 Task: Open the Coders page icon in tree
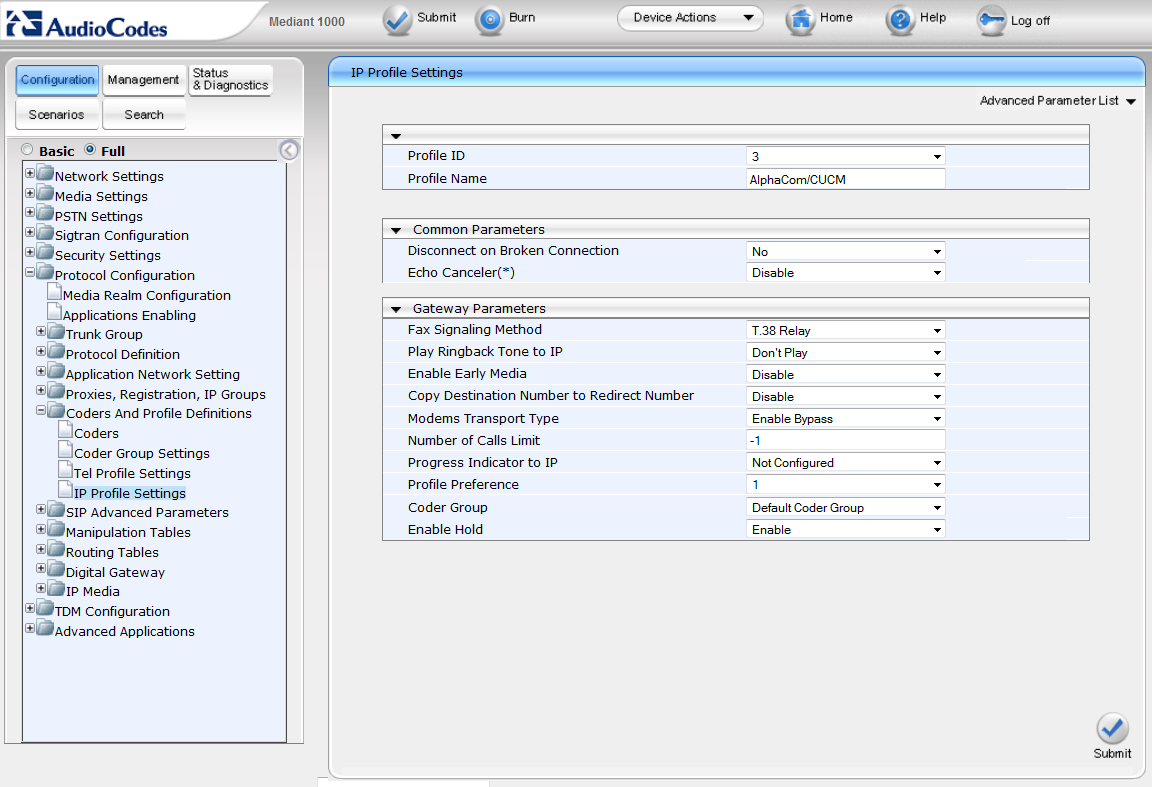[65, 433]
